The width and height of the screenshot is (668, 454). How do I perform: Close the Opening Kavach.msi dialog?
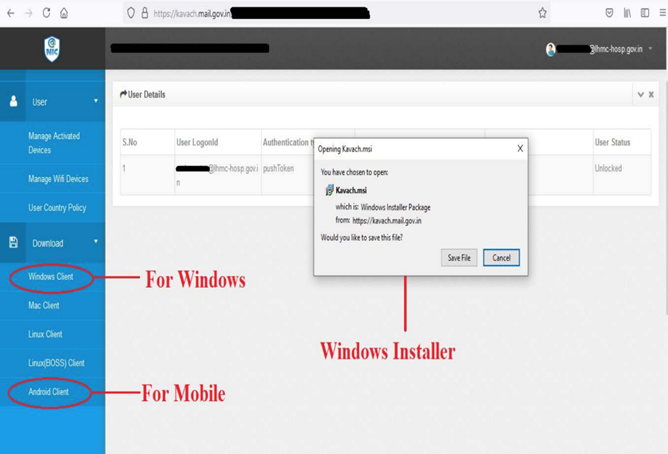tap(520, 148)
